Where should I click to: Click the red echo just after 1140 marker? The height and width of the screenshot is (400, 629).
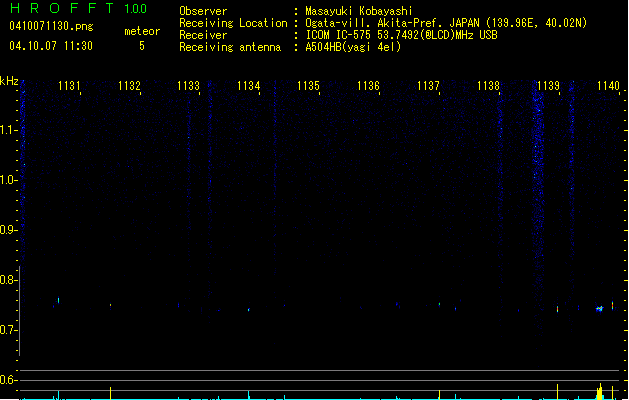click(x=612, y=306)
